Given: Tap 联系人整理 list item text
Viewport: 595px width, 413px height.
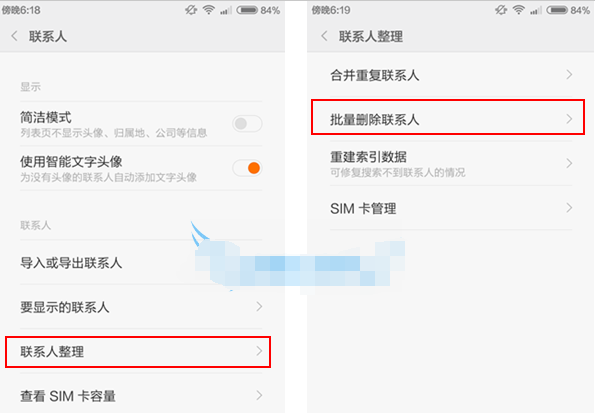Looking at the screenshot, I should [52, 352].
